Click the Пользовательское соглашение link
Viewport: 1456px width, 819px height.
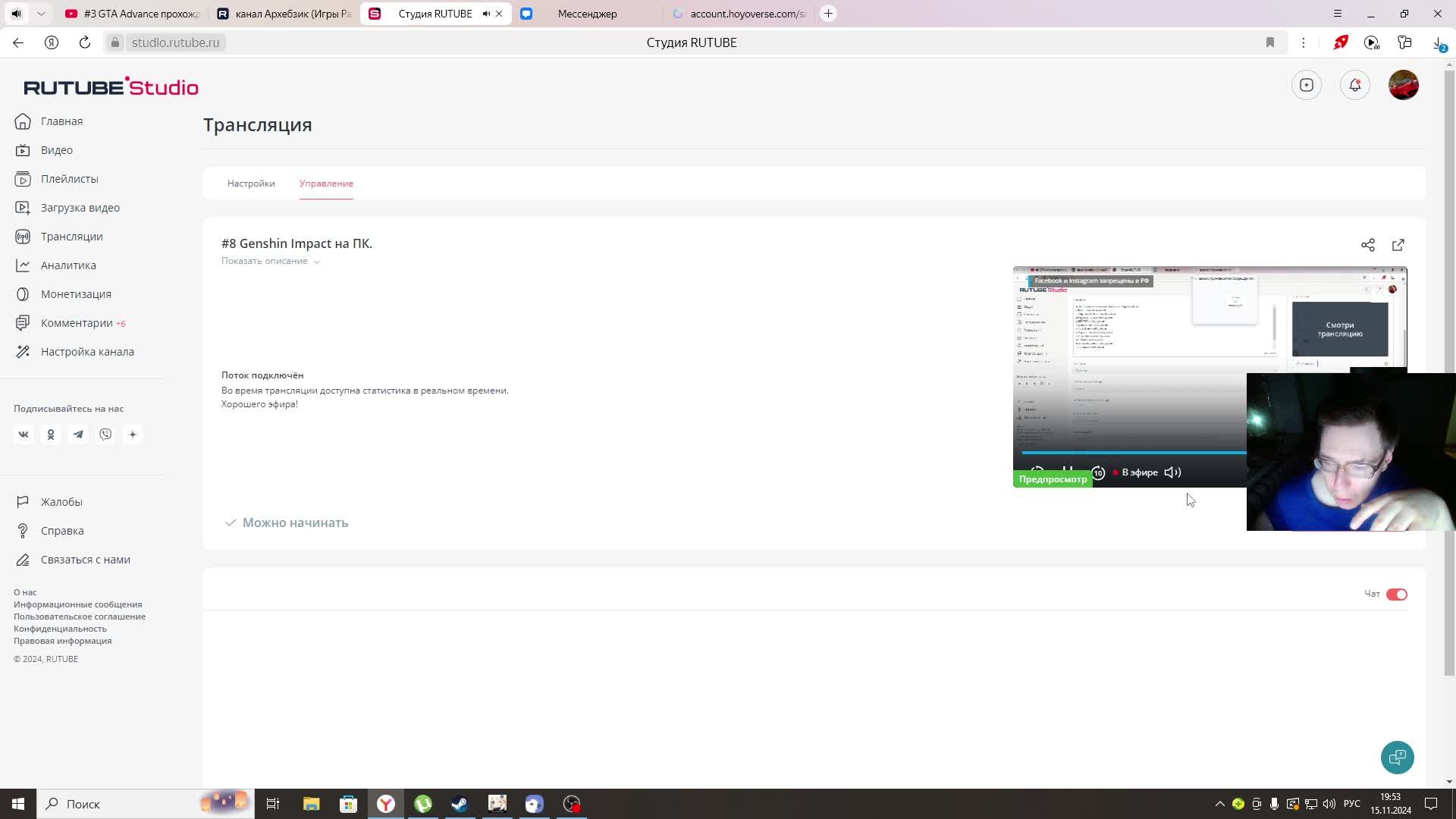80,617
